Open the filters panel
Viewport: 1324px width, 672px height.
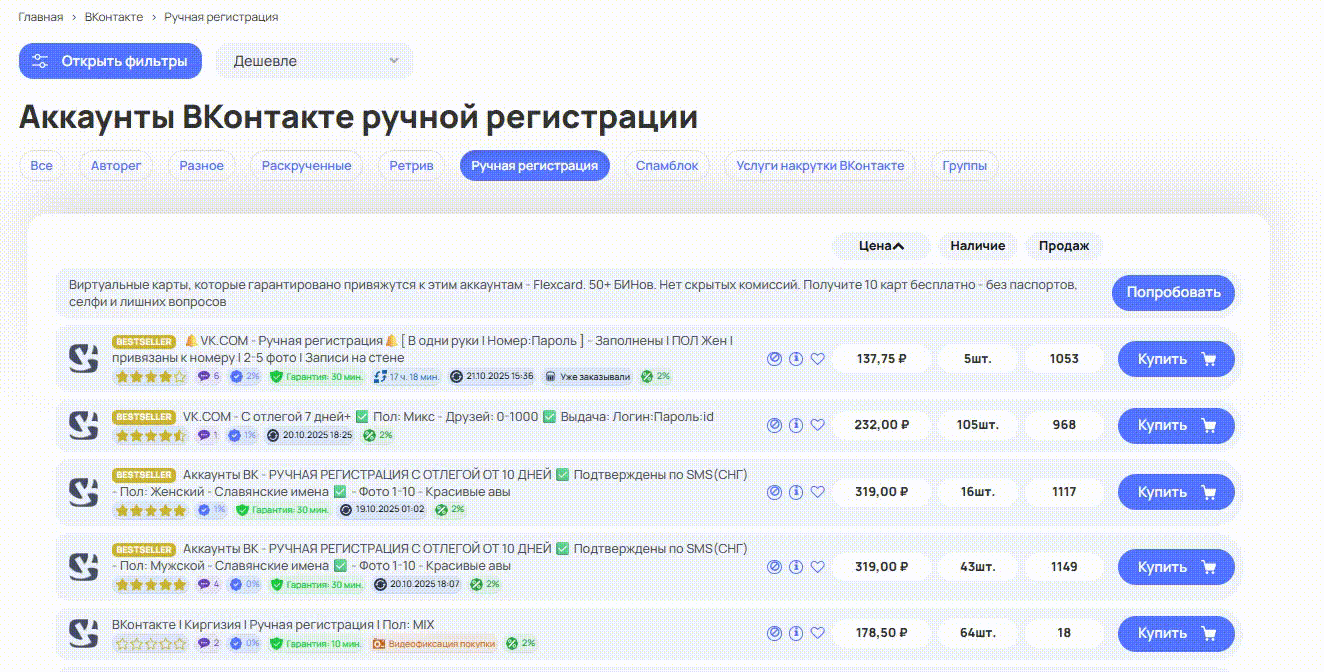click(110, 61)
